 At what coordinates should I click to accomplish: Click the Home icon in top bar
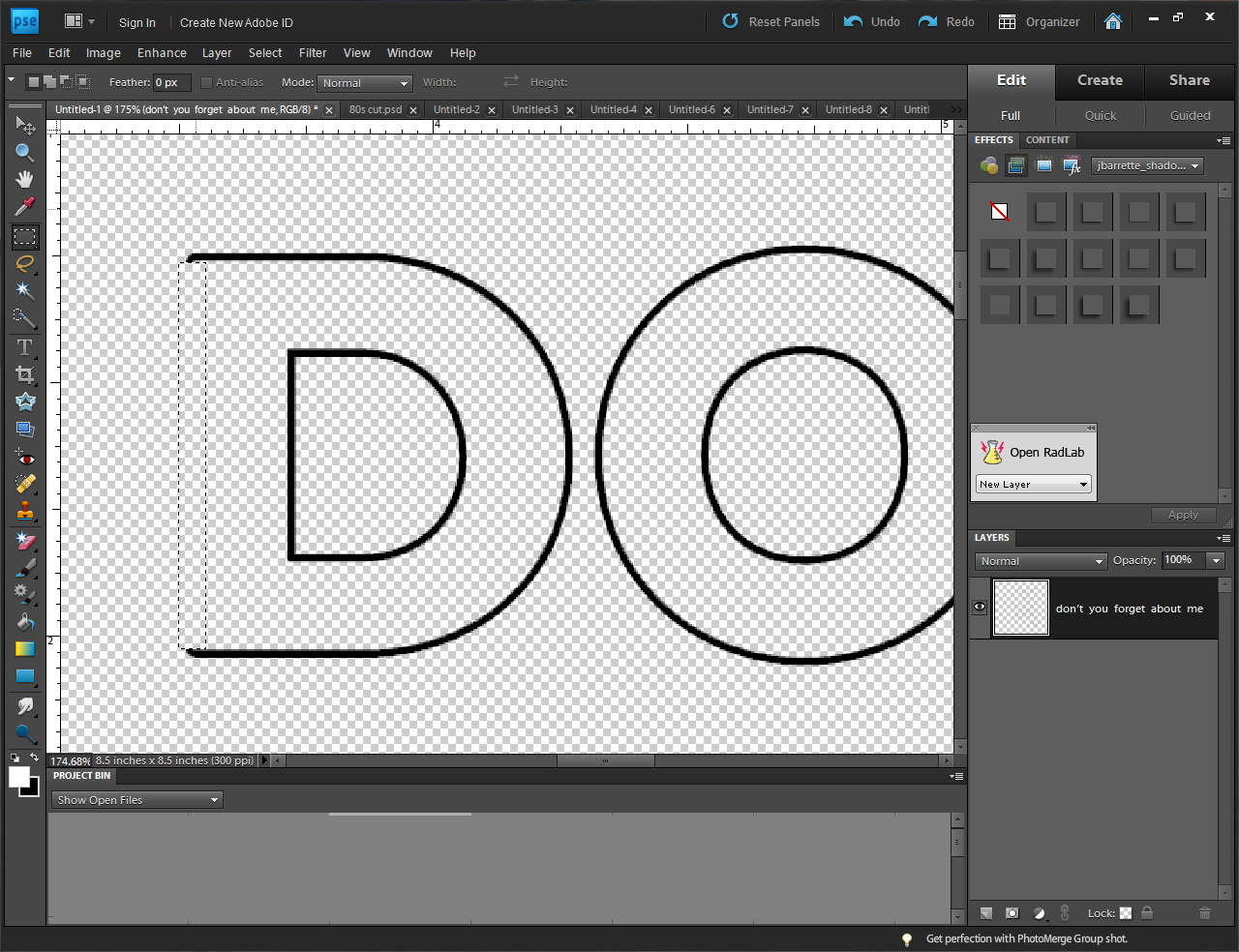[x=1113, y=21]
